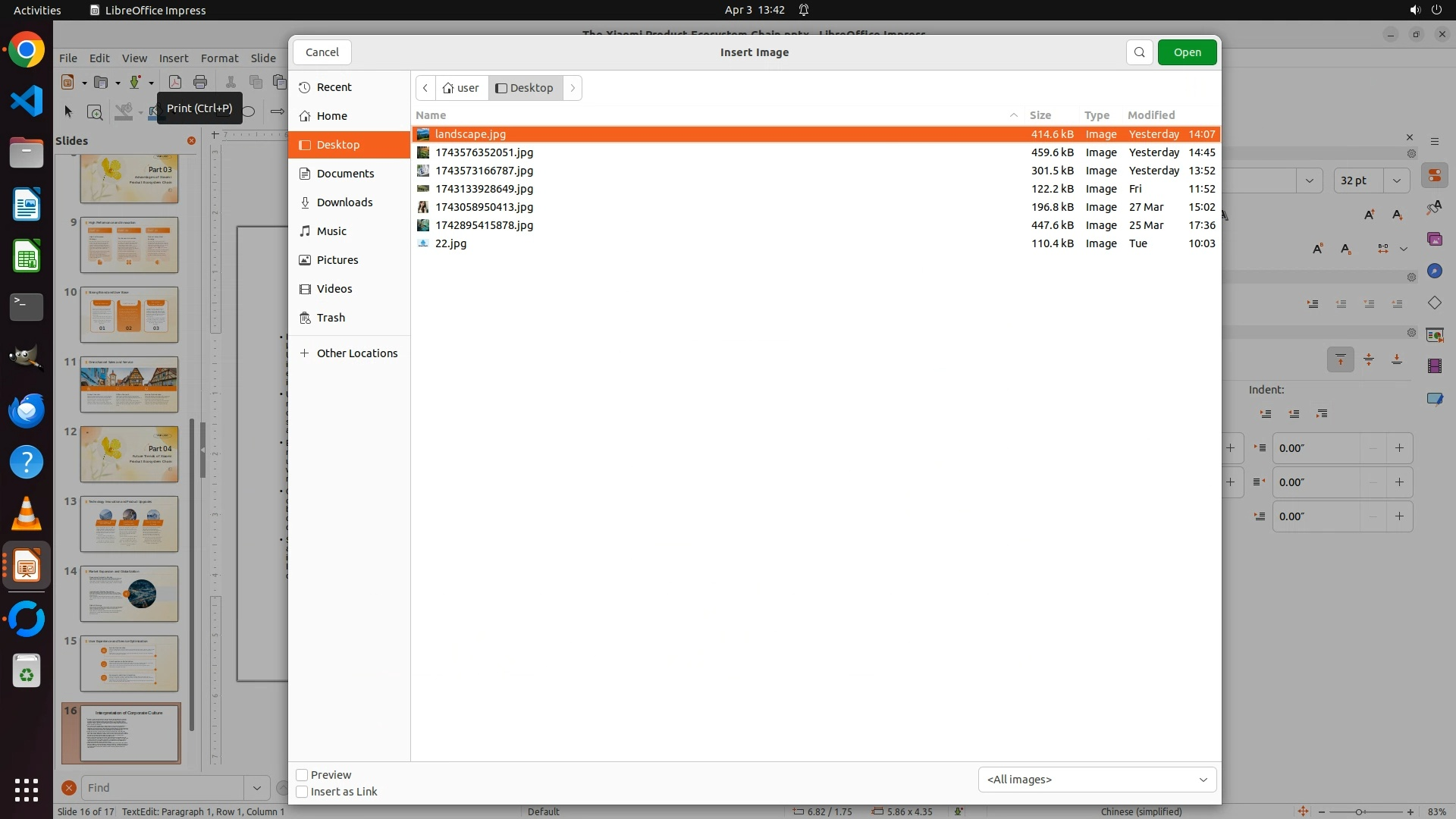Open the Trash folder in the places sidebar
1456x819 pixels.
tap(331, 318)
